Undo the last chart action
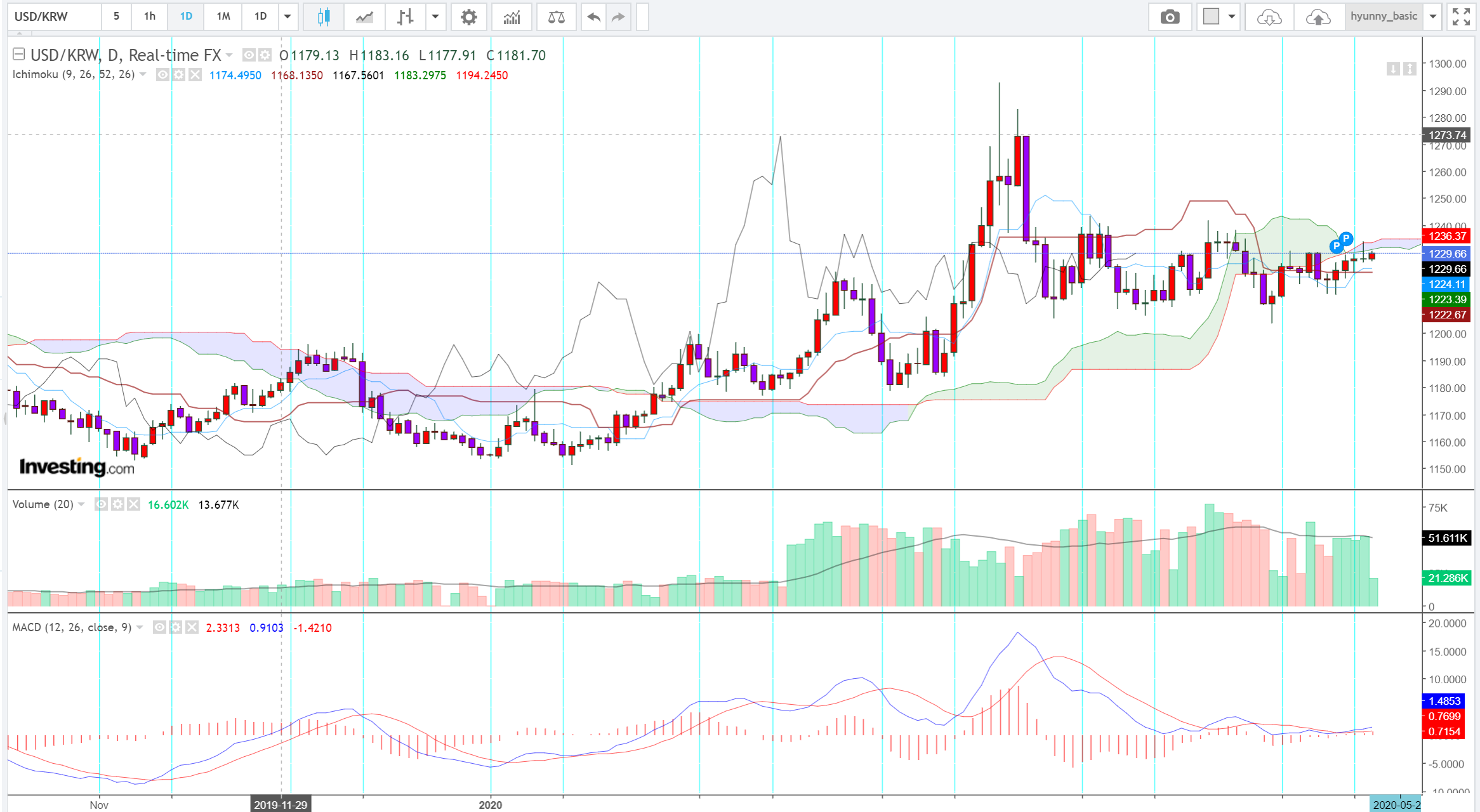The height and width of the screenshot is (812, 1480). pyautogui.click(x=593, y=17)
